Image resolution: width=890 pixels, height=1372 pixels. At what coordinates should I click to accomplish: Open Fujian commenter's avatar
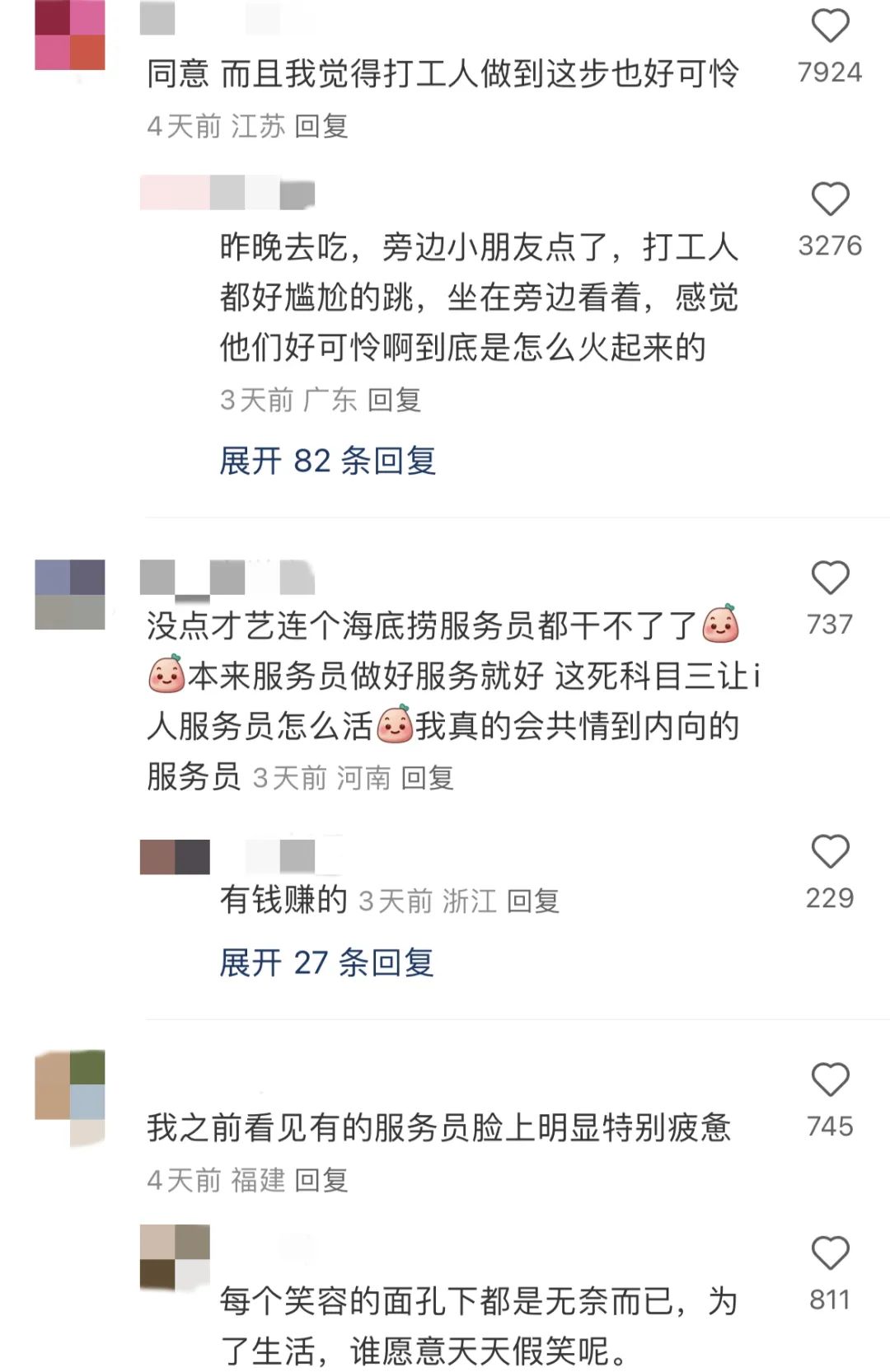[x=70, y=1097]
